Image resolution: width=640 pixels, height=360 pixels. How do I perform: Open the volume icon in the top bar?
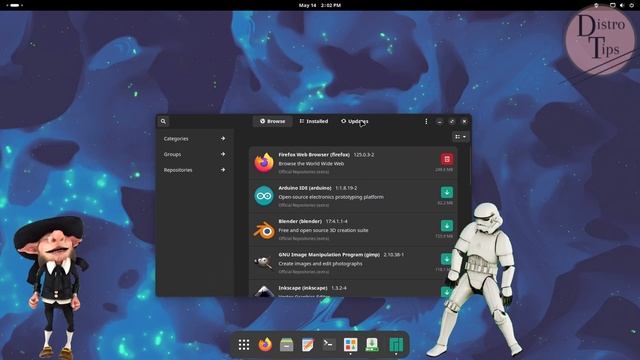tap(622, 5)
